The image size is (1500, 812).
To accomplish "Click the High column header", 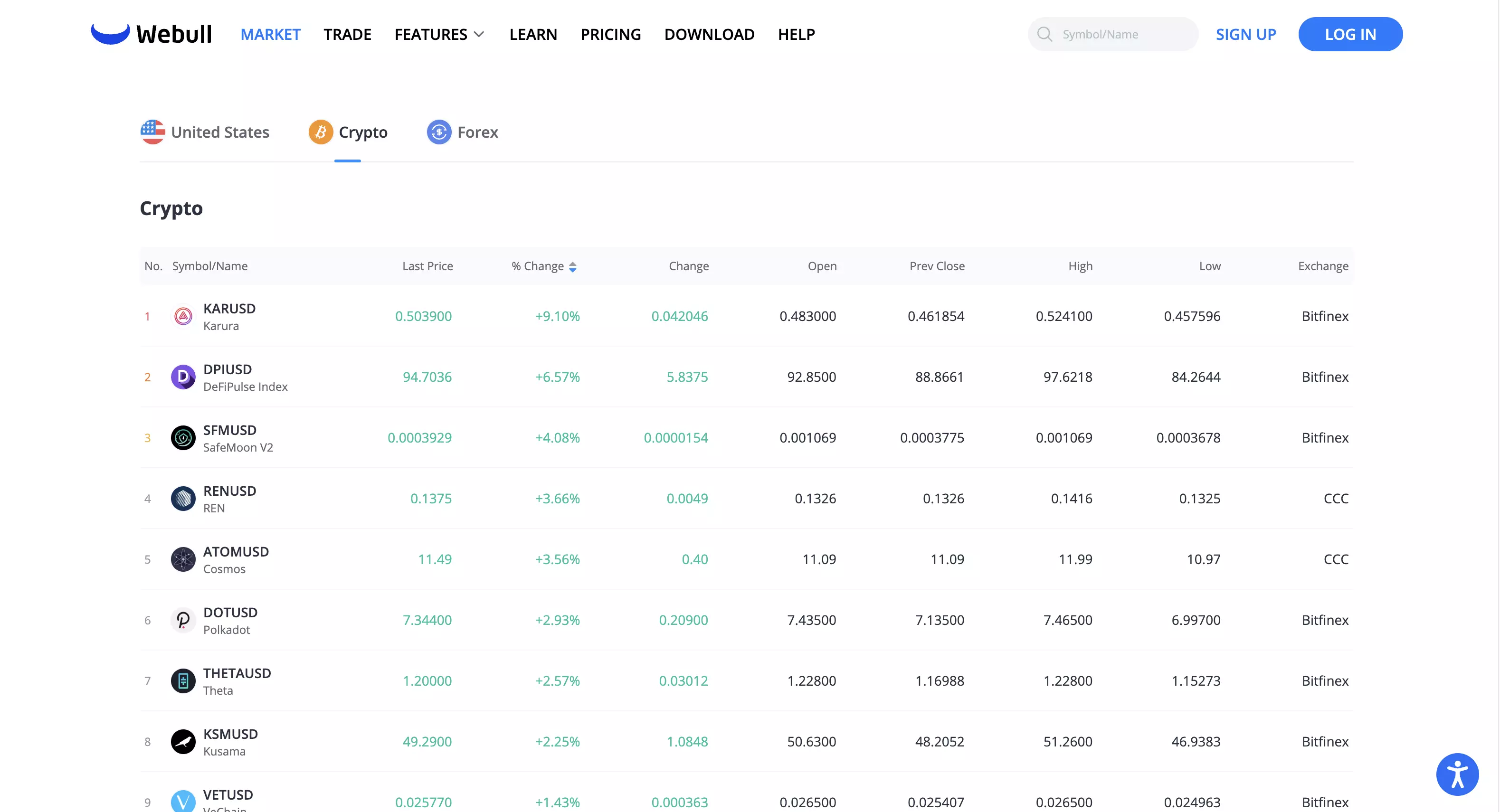I will point(1080,266).
